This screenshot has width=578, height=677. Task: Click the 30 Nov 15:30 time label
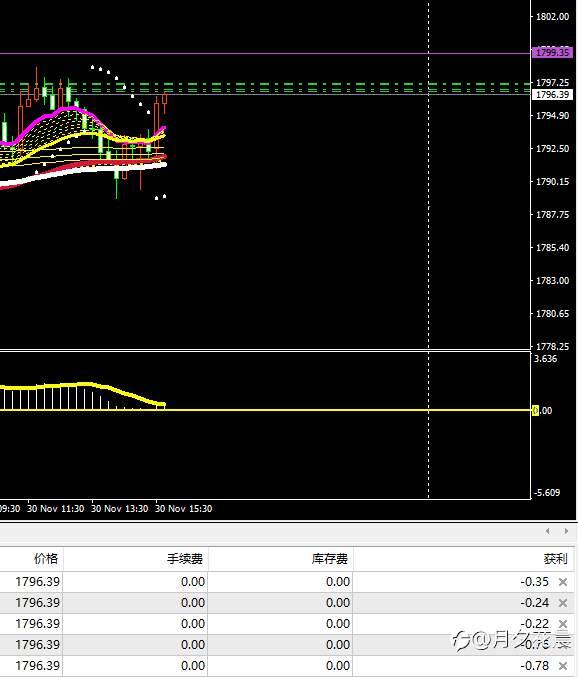[x=184, y=509]
